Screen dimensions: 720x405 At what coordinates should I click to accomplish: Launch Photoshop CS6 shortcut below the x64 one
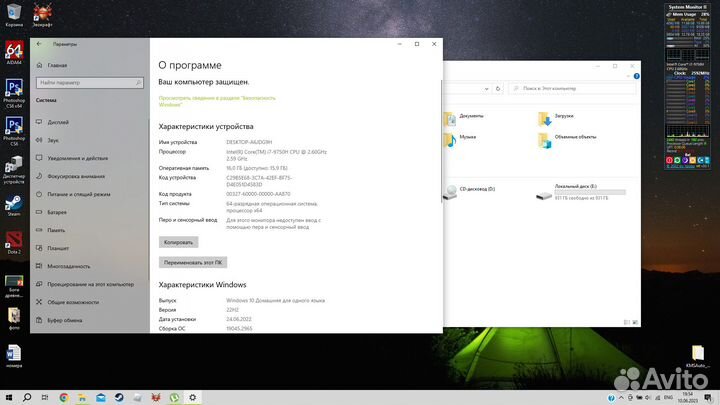coord(14,131)
